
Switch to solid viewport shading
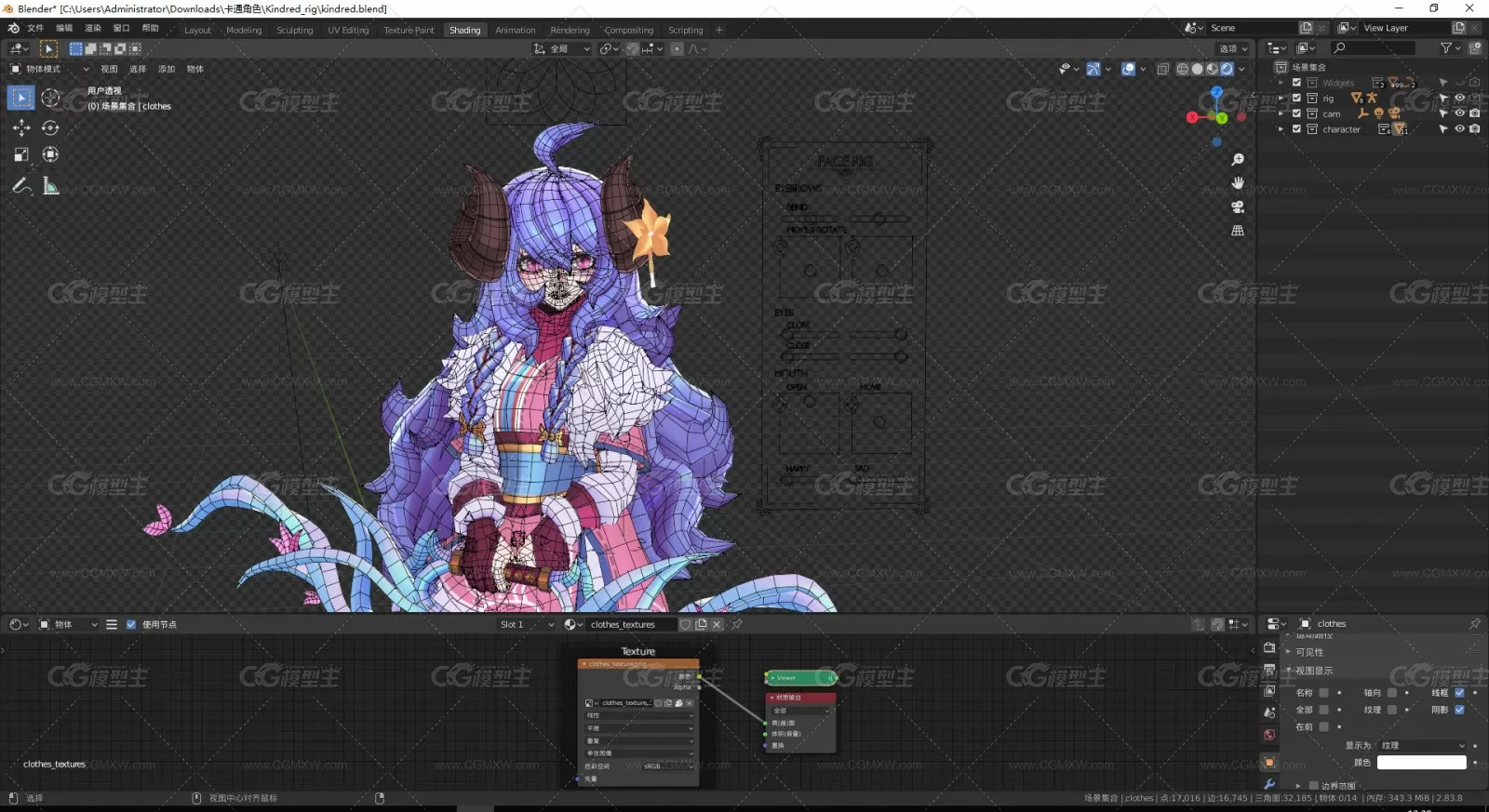click(1198, 69)
